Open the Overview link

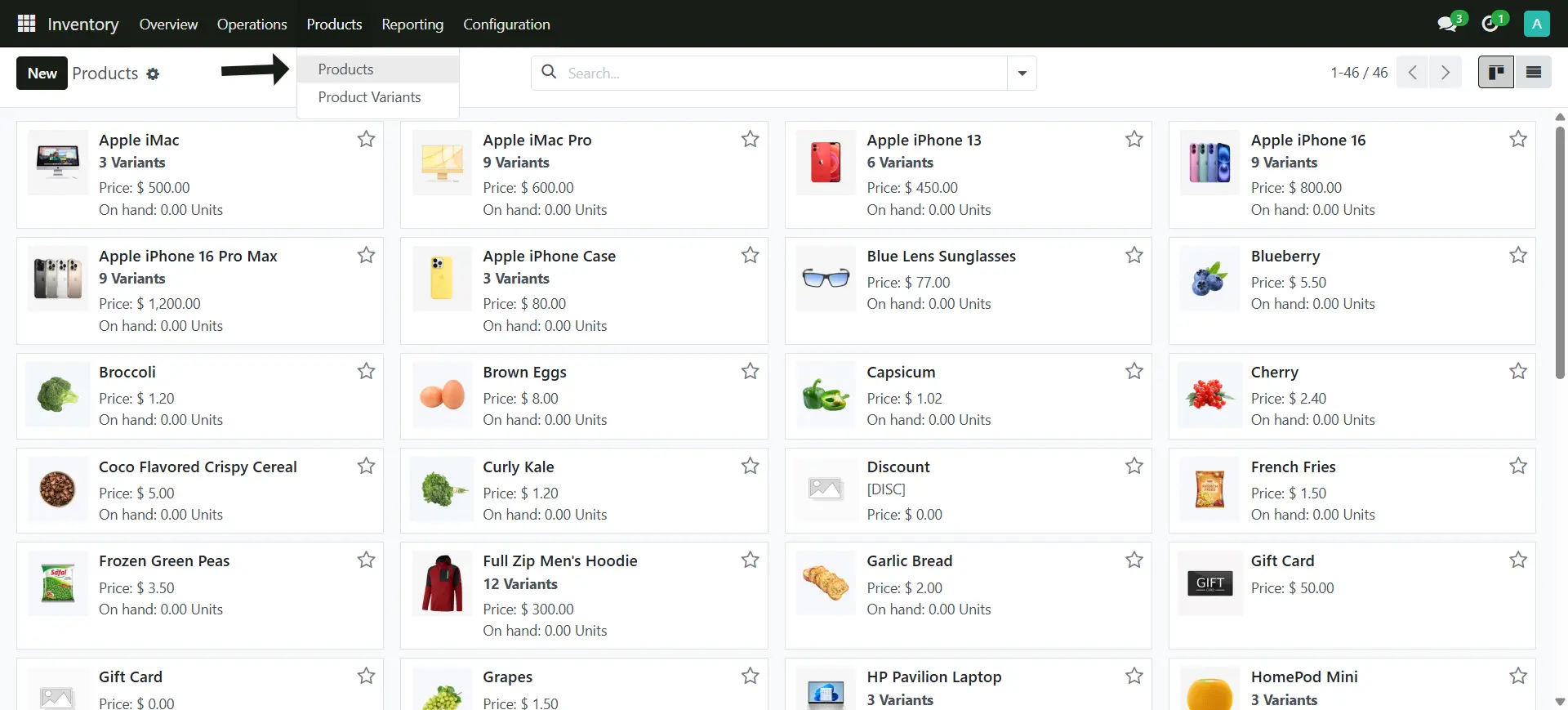point(168,25)
